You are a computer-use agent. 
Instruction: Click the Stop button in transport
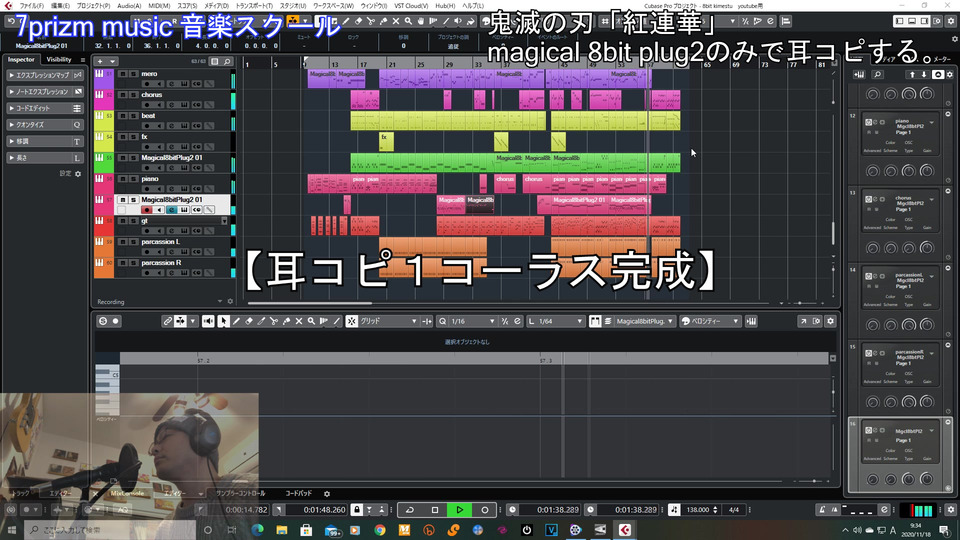[435, 509]
